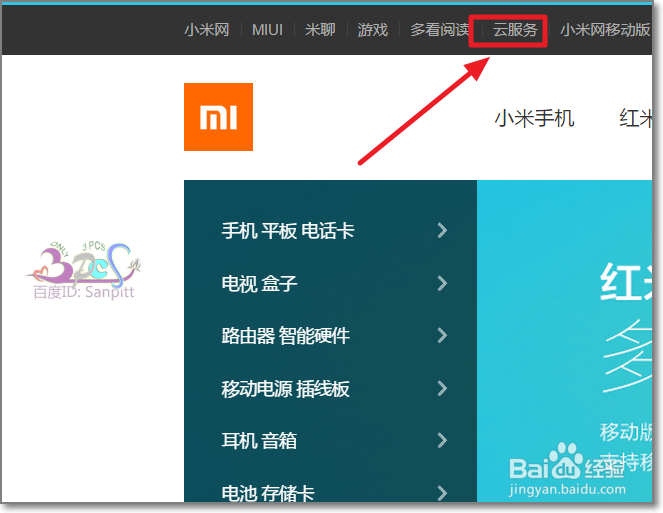This screenshot has height=513, width=663.
Task: Go to 米聊 in top bar
Action: [x=320, y=30]
